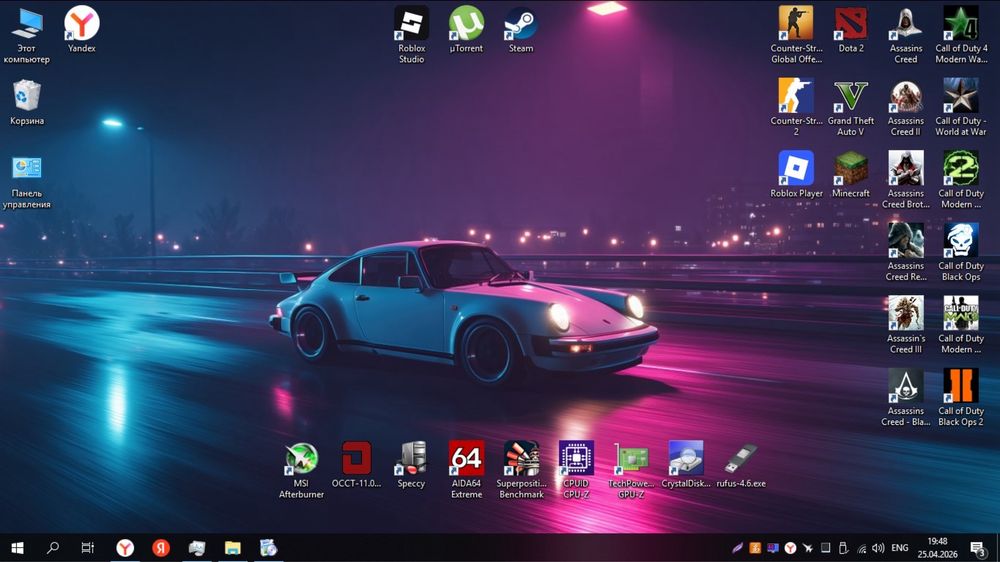Switch the ENG input language indicator
Screen dimensions: 1000x562
pyautogui.click(x=900, y=547)
